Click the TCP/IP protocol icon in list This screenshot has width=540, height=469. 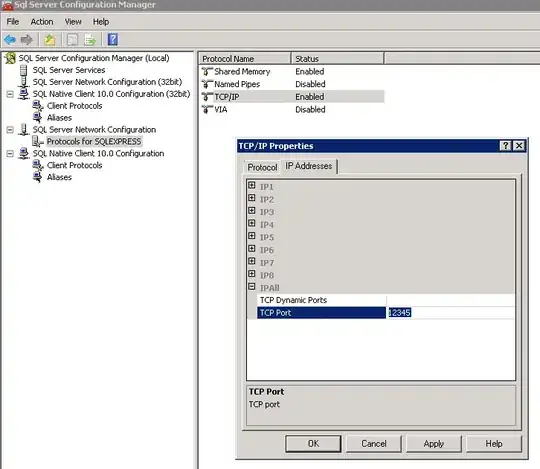(x=207, y=97)
